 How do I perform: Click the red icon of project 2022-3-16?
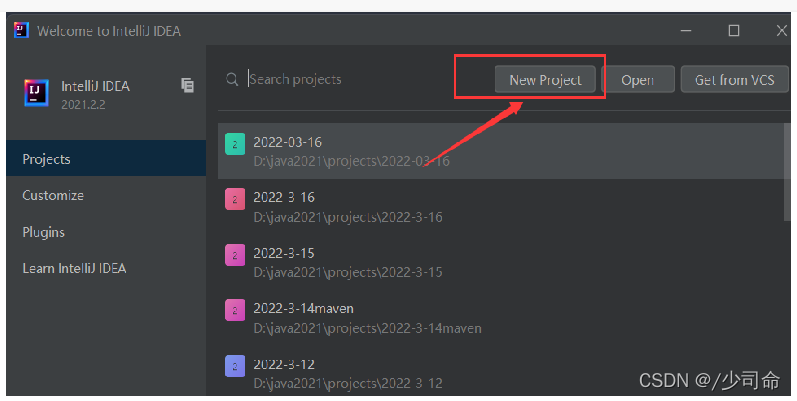coord(235,199)
